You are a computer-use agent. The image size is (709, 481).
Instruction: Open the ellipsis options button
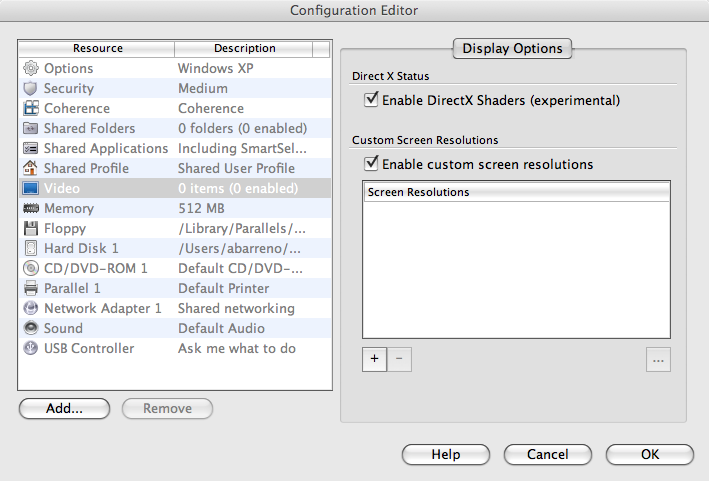tap(658, 360)
